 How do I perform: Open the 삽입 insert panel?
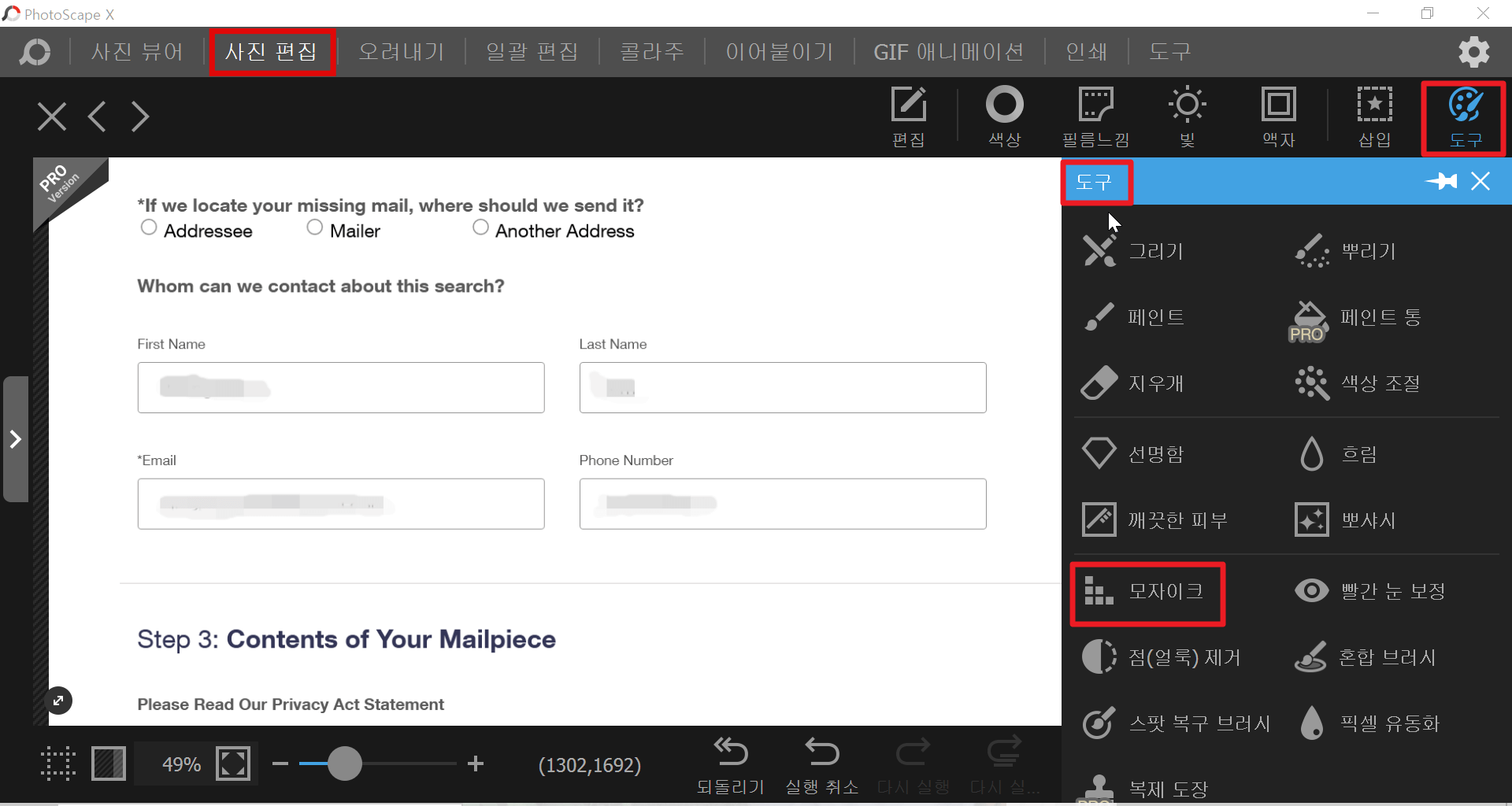tap(1375, 116)
